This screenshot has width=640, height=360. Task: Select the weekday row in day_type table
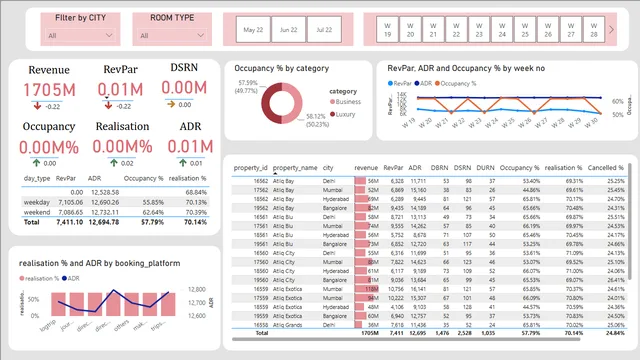click(x=115, y=202)
